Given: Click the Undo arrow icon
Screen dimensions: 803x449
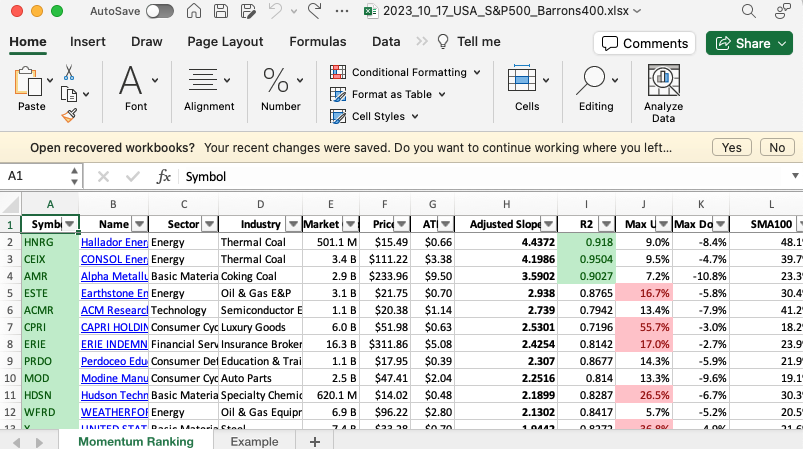Looking at the screenshot, I should 276,11.
